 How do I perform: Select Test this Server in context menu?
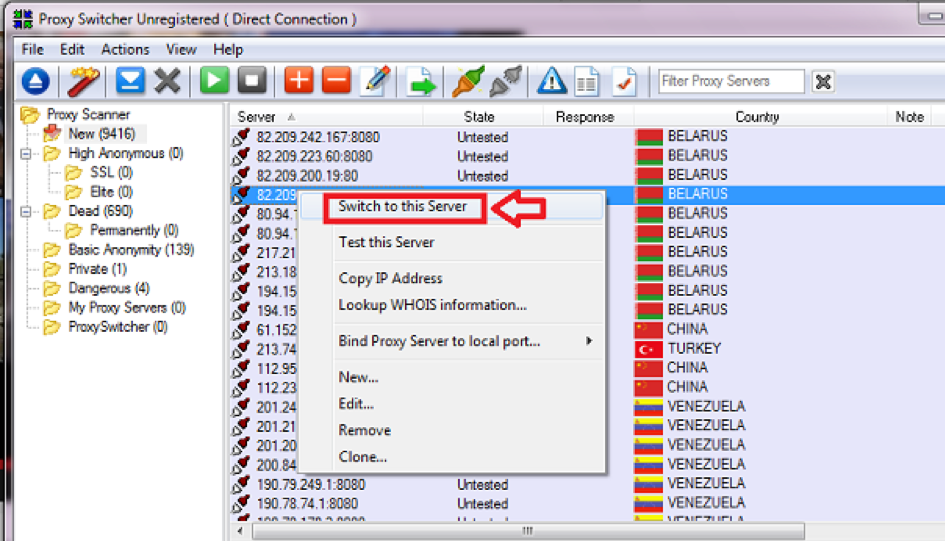point(386,242)
